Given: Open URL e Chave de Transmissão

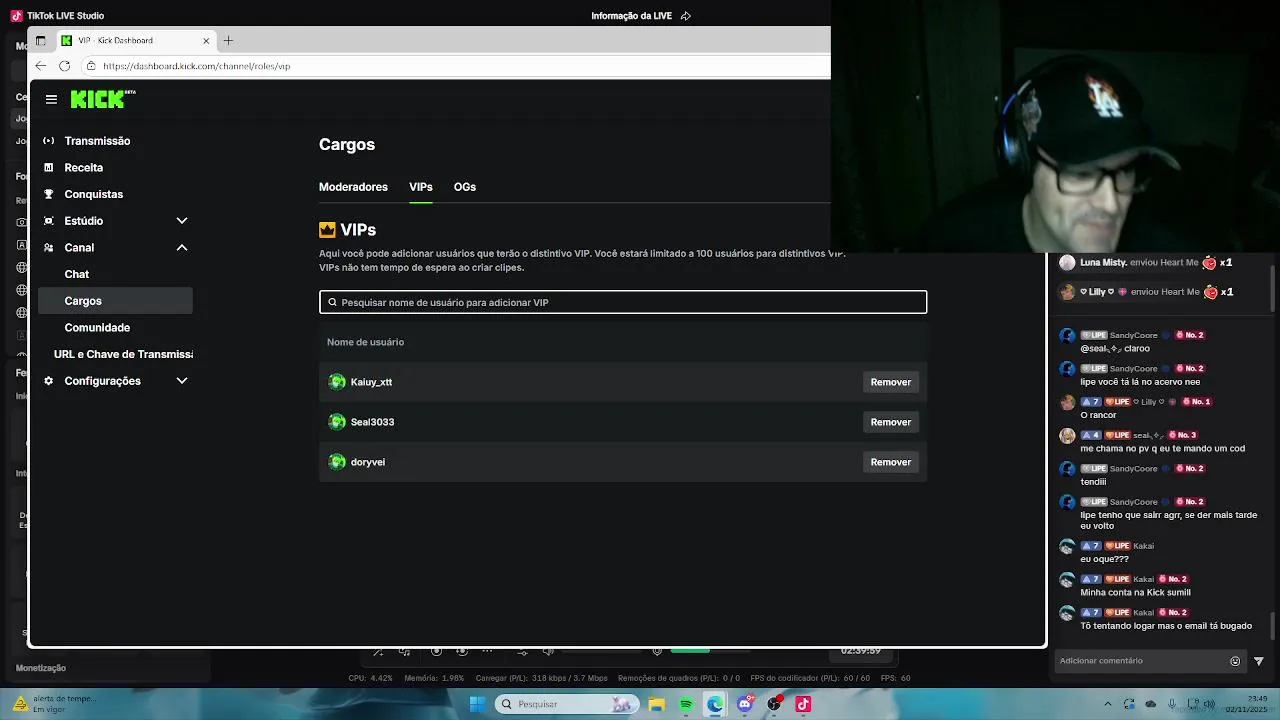Looking at the screenshot, I should click(123, 354).
